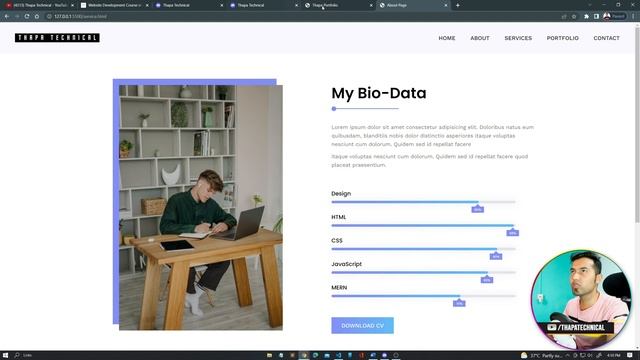Viewport: 640px width, 360px height.
Task: Go to the CONTACT nav link
Action: [x=606, y=38]
